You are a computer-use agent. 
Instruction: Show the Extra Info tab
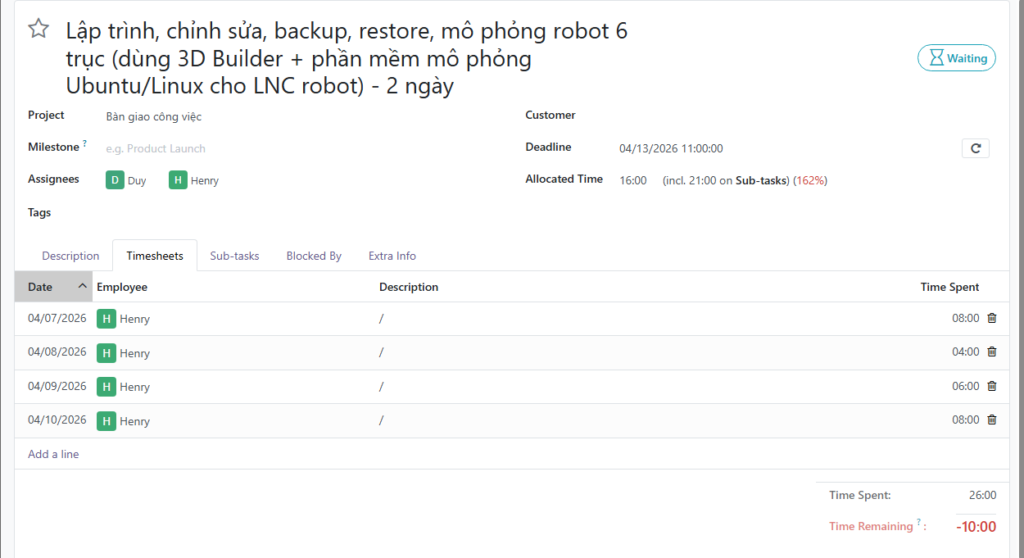[392, 256]
